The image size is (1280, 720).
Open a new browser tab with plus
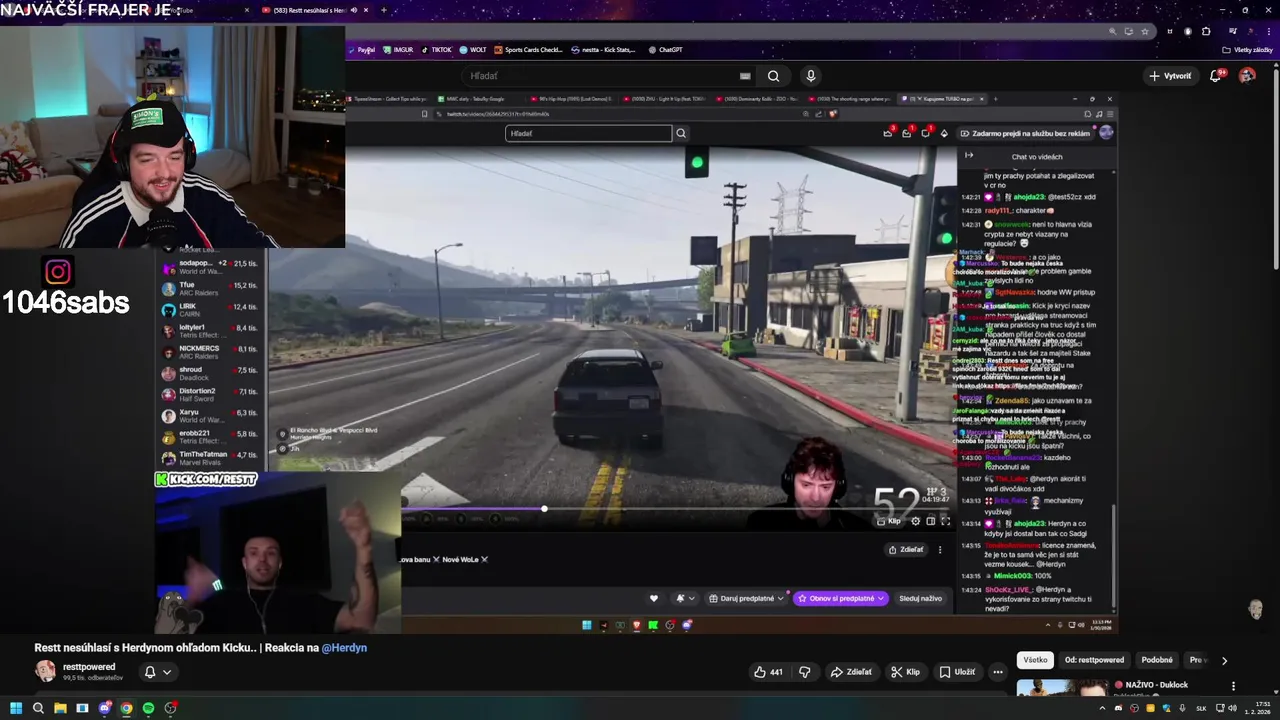384,10
